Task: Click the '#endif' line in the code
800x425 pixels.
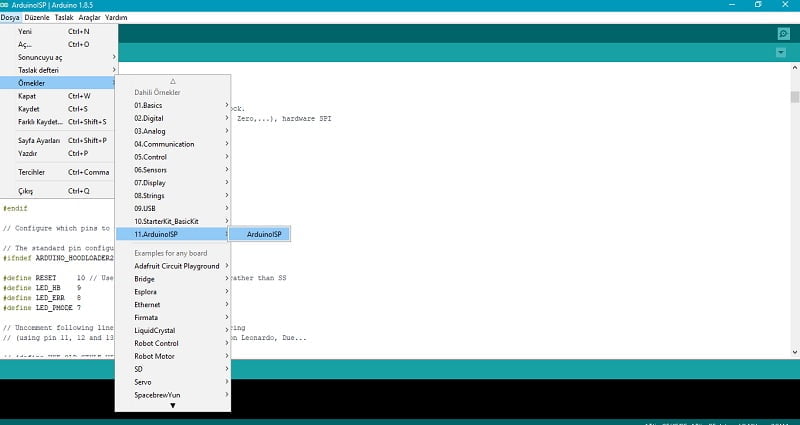Action: point(15,208)
